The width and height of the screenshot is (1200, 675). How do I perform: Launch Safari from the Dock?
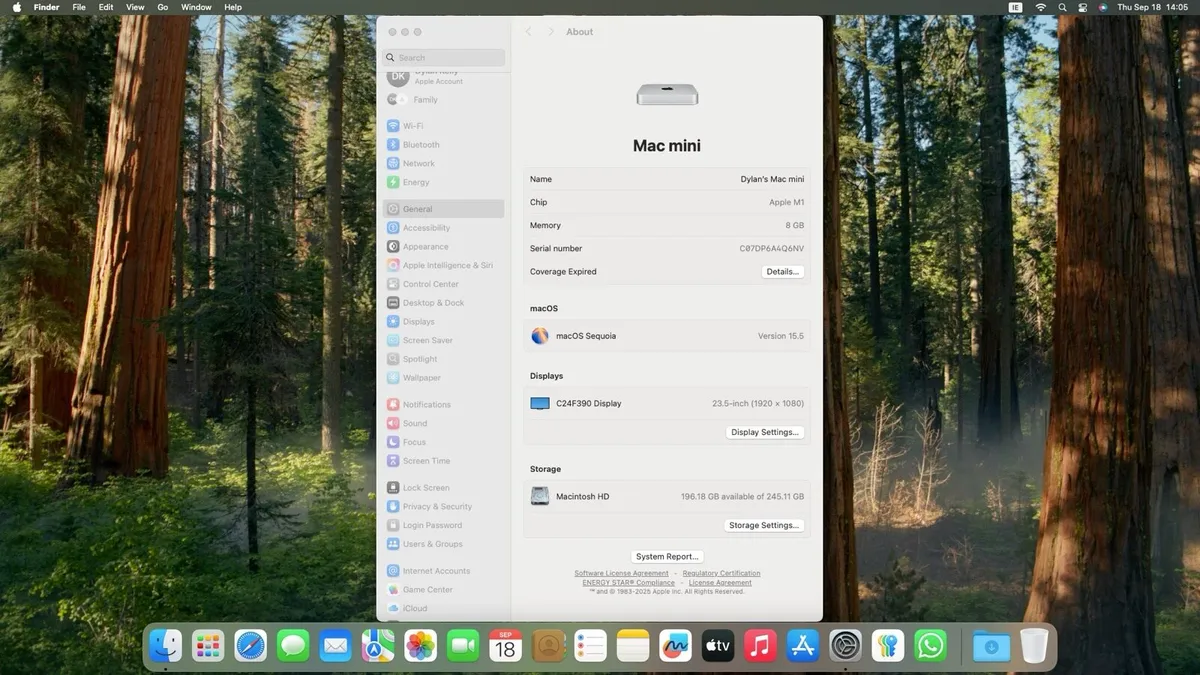(251, 646)
